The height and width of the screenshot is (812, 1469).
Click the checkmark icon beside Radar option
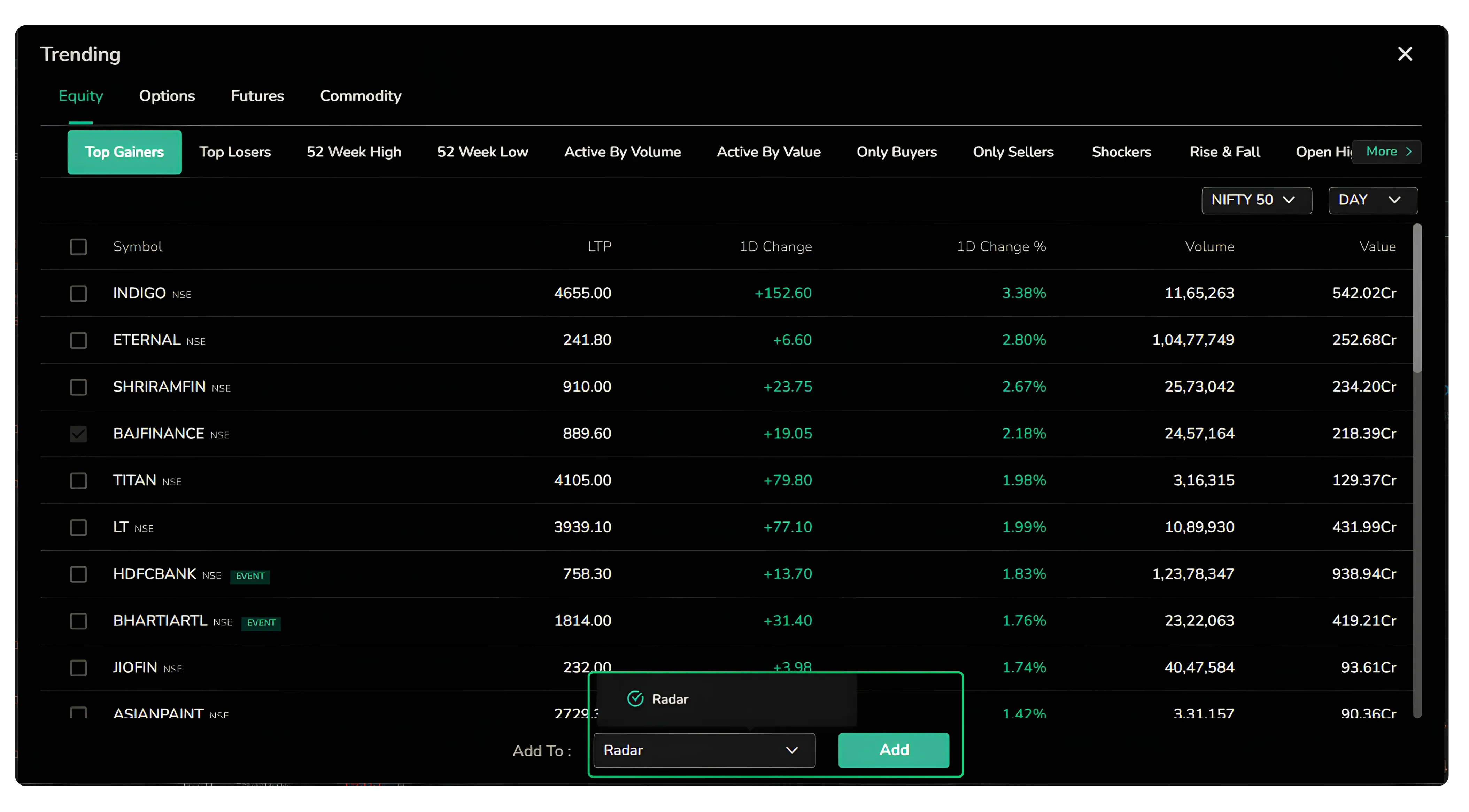(x=635, y=699)
